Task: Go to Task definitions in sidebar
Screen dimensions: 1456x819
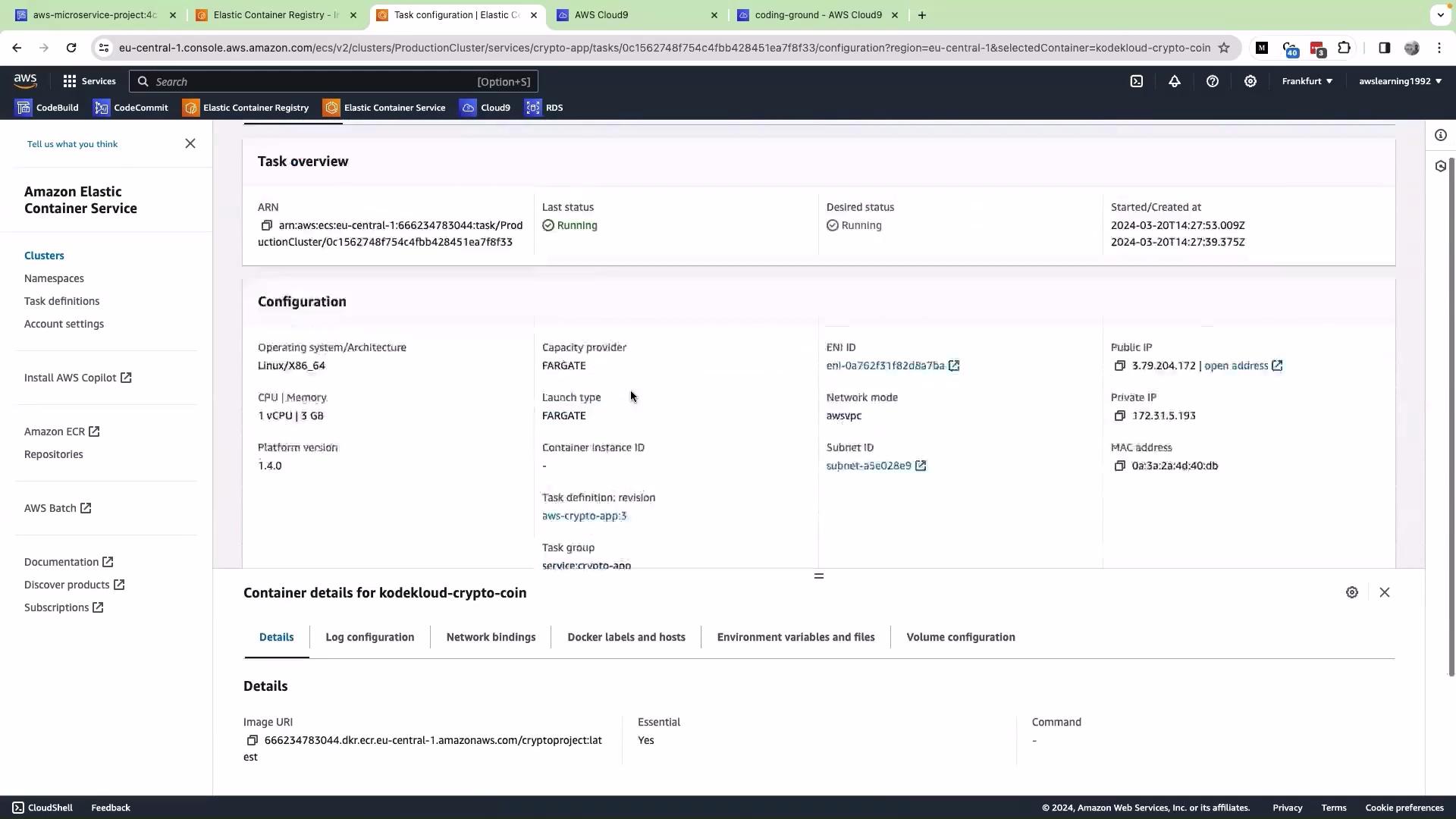Action: (61, 301)
